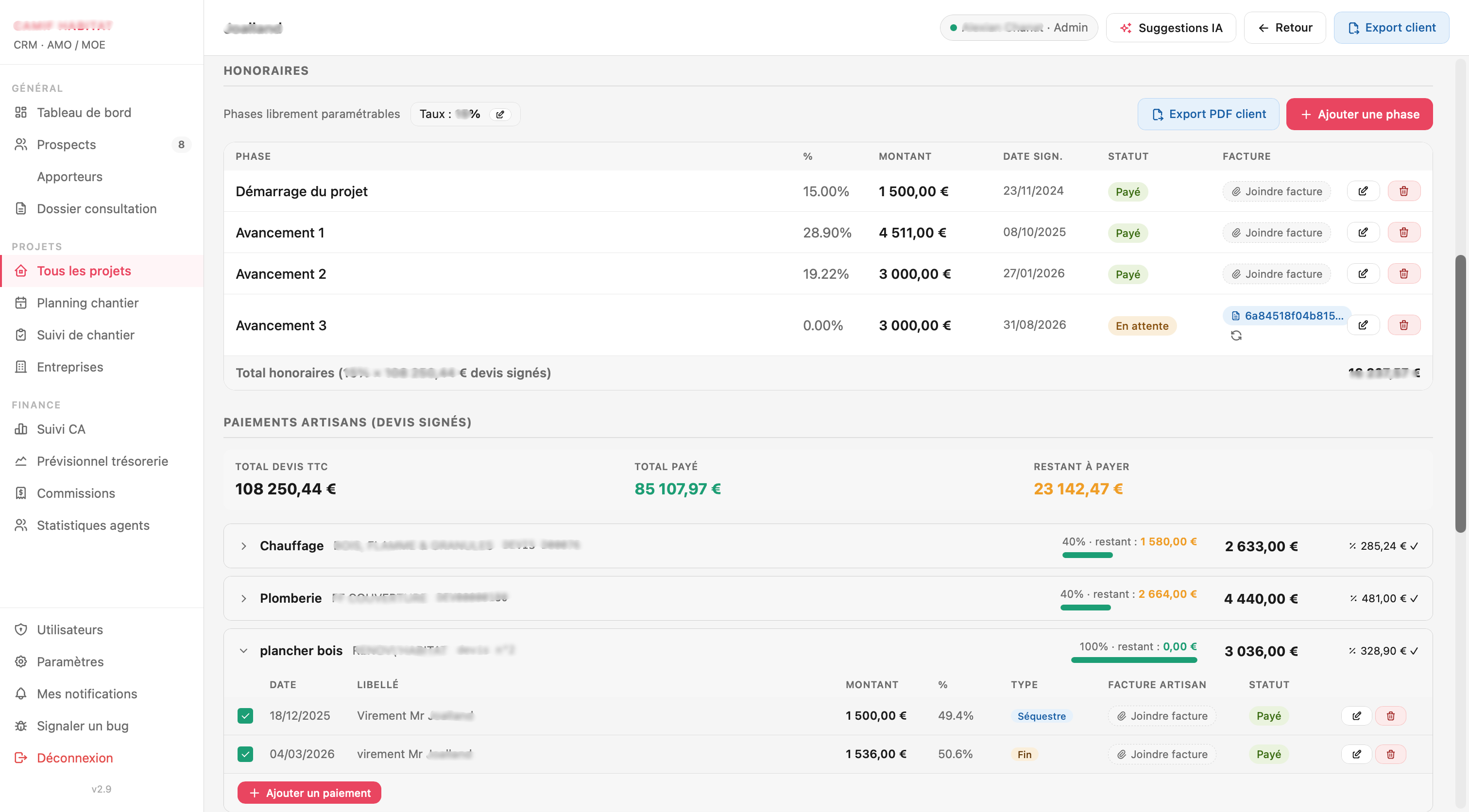Join artisan invoice for 04/03/2026 payment
This screenshot has height=812, width=1469.
1162,754
